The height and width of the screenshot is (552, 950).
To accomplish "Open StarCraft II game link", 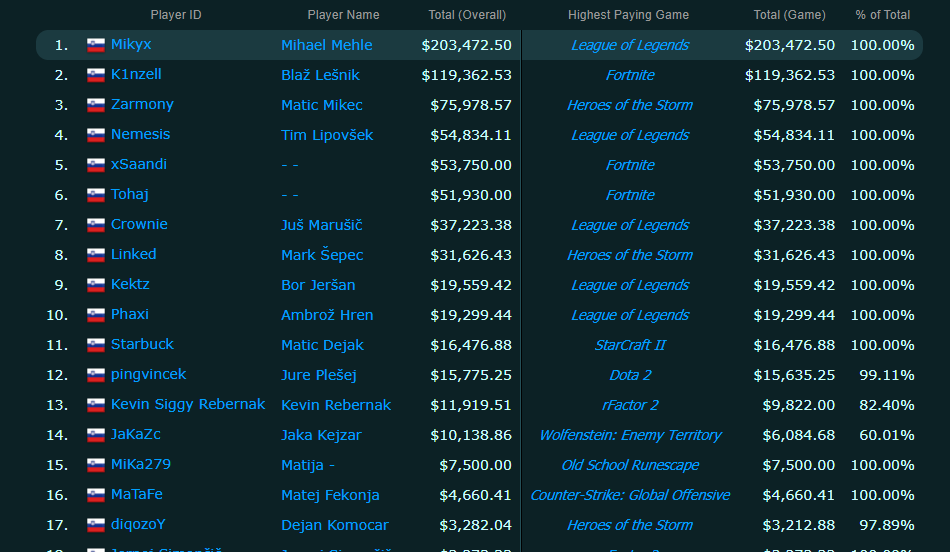I will pos(629,345).
